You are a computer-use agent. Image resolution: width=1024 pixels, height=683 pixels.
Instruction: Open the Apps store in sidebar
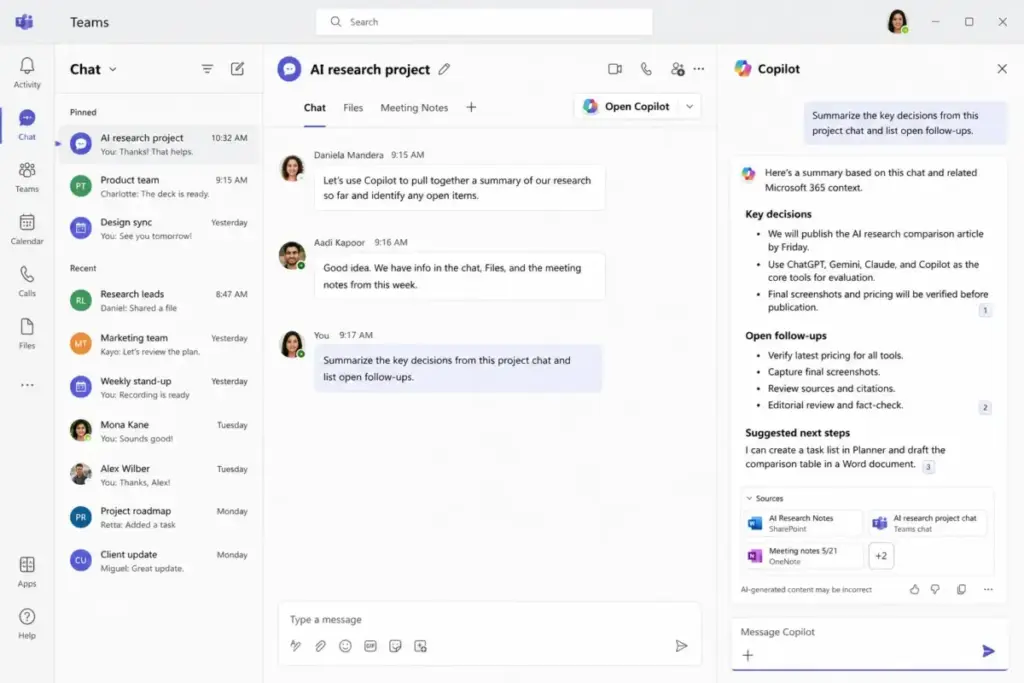coord(27,571)
